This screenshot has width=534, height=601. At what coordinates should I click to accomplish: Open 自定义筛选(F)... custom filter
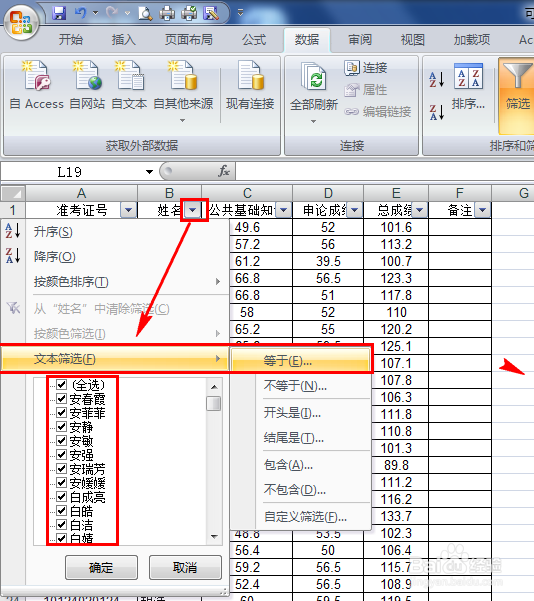coord(301,517)
